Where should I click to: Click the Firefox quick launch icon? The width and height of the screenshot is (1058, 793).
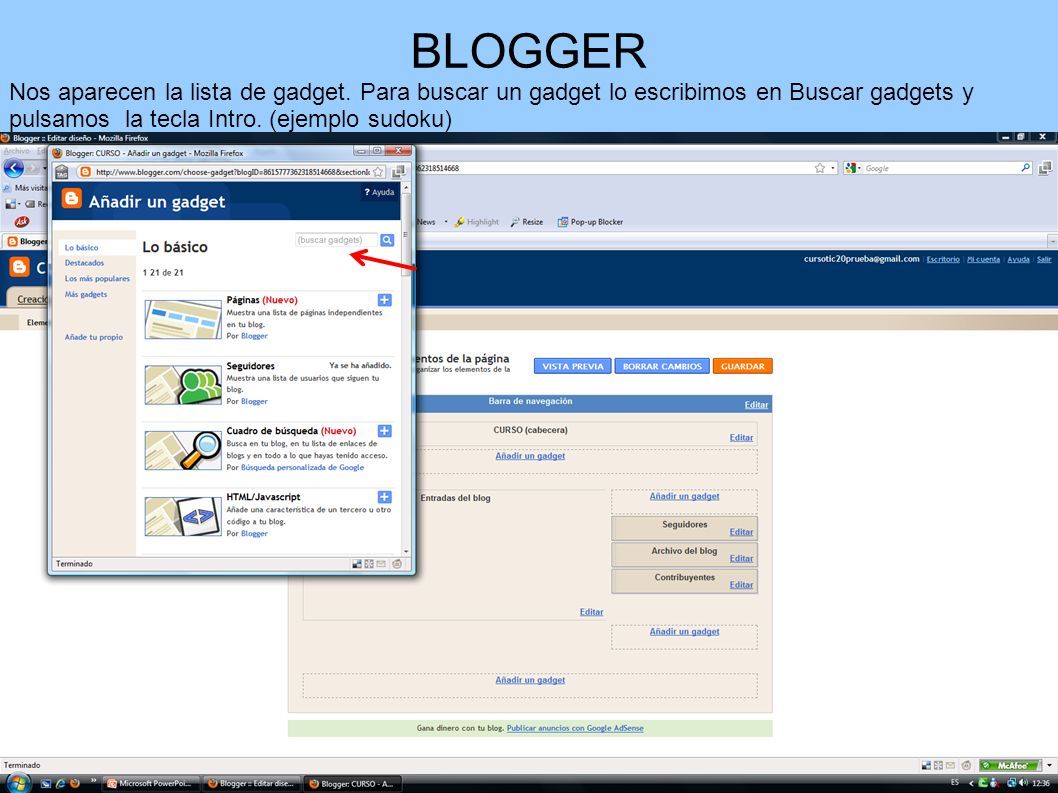(x=75, y=784)
